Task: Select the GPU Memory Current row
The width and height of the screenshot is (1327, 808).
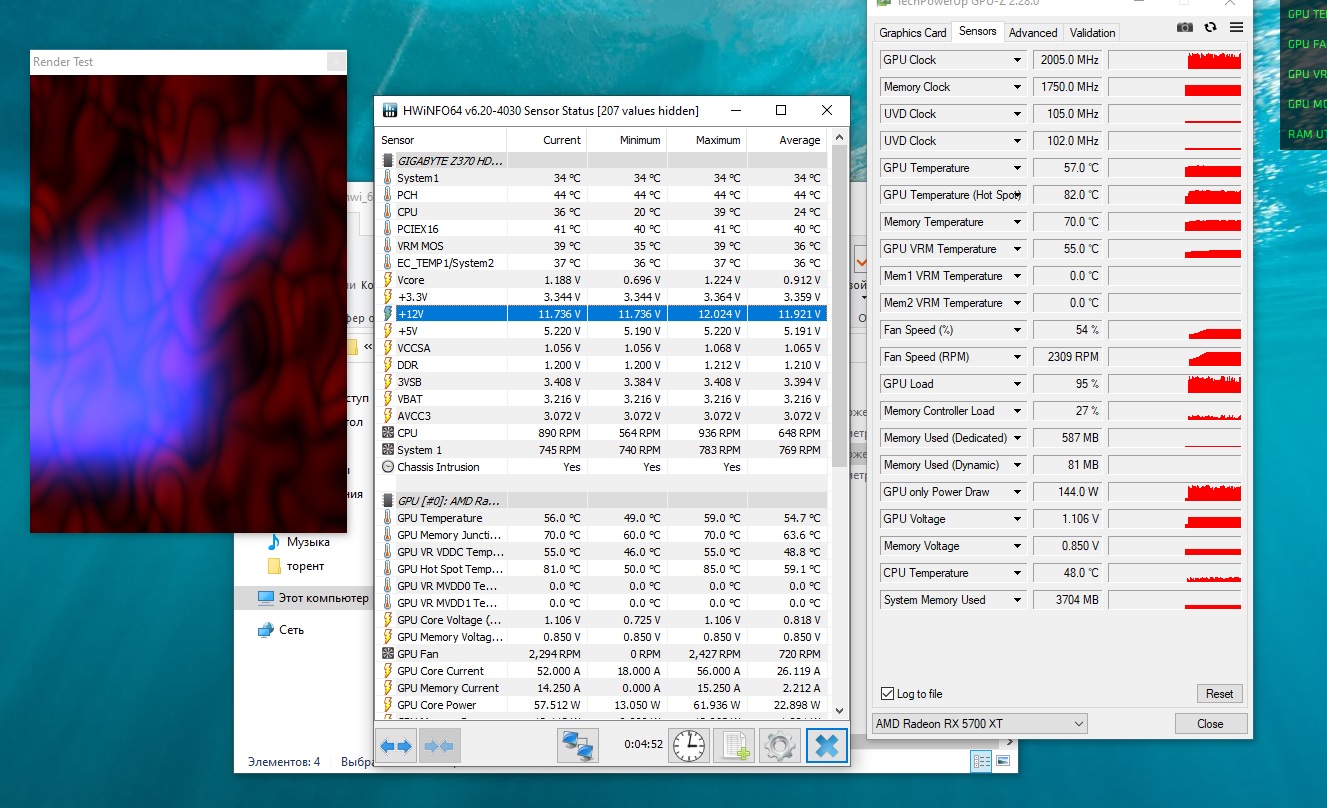Action: pyautogui.click(x=602, y=688)
